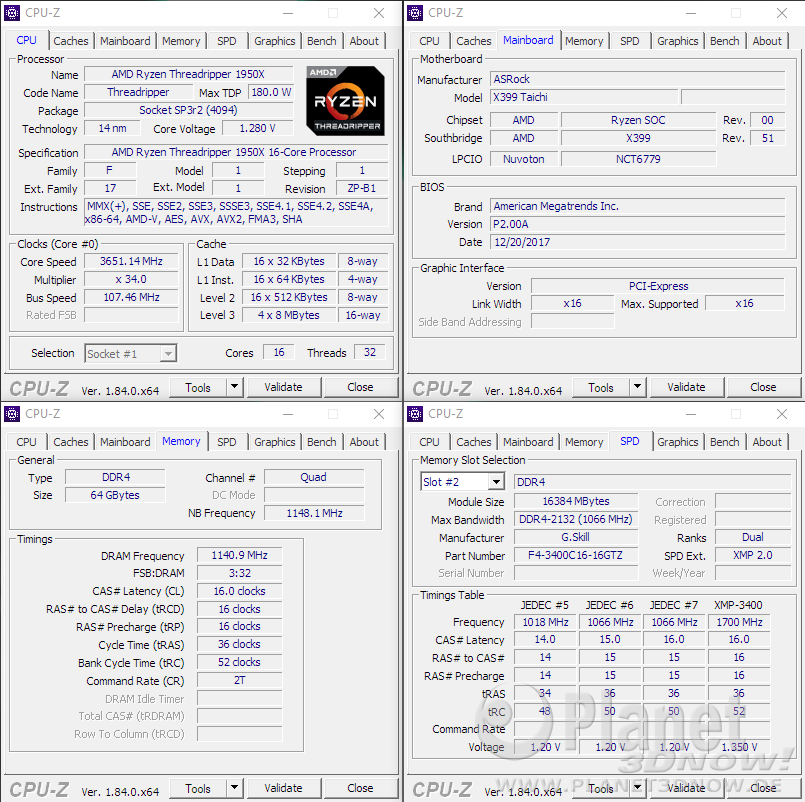Click the BIOS date 12/20/2017 field
The image size is (805, 802).
click(x=638, y=242)
